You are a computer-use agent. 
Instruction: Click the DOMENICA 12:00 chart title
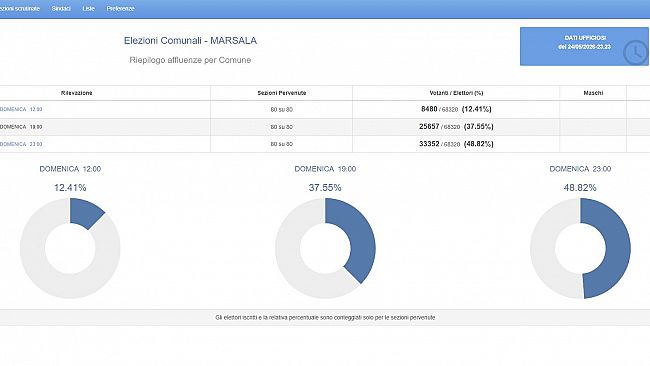point(70,169)
